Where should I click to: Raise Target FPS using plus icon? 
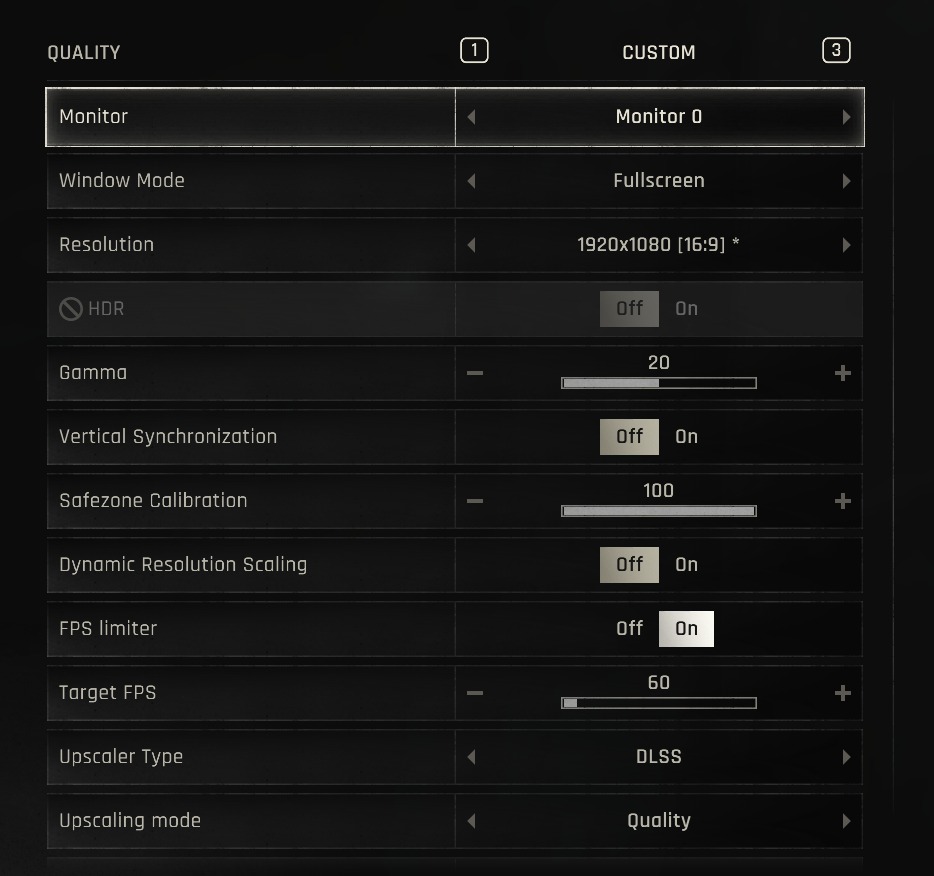[843, 693]
